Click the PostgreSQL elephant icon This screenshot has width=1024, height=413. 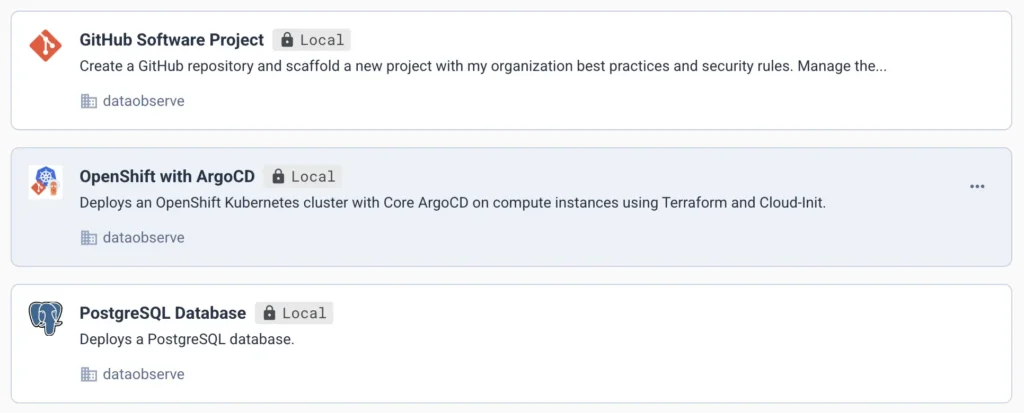coord(46,318)
